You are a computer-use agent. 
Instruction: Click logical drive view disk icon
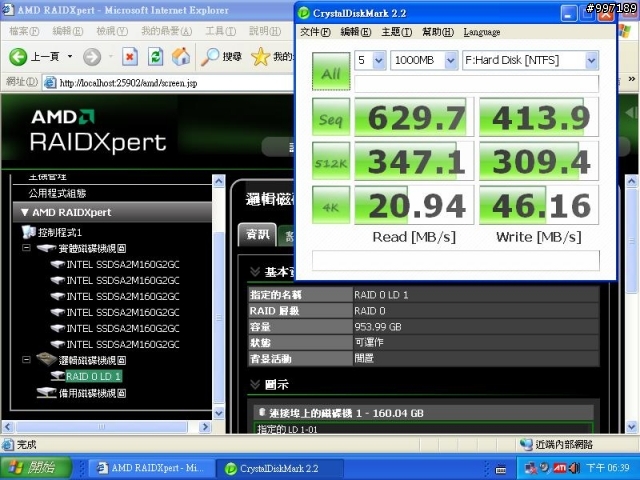(46, 359)
